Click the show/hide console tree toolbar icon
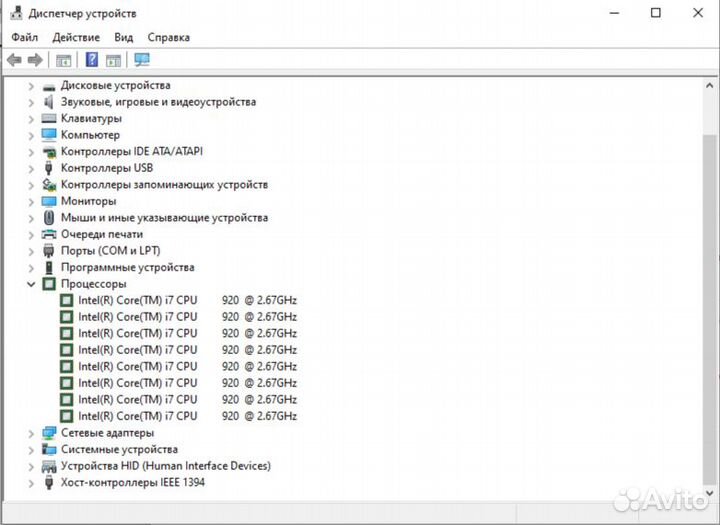This screenshot has height=525, width=720. [x=63, y=60]
